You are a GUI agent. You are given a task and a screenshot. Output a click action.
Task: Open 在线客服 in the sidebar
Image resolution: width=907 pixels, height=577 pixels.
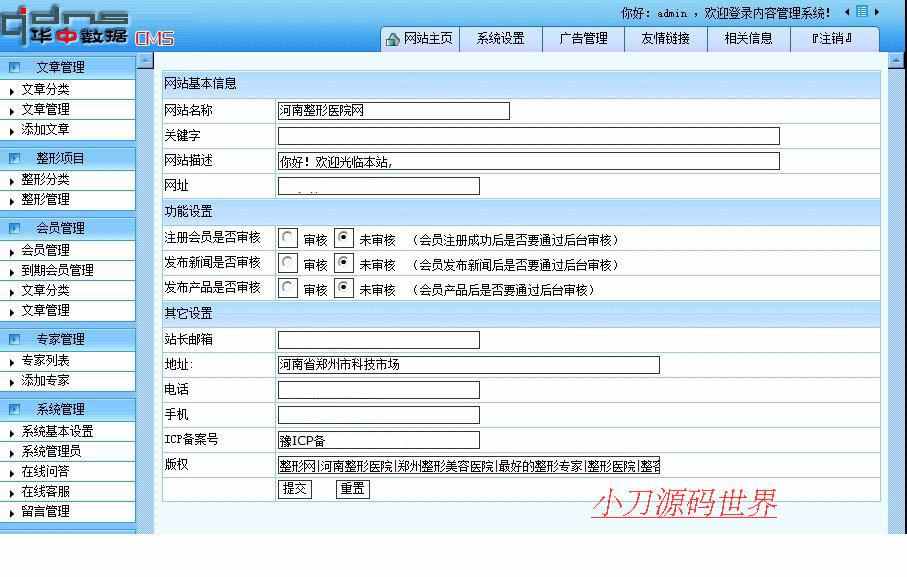point(45,492)
